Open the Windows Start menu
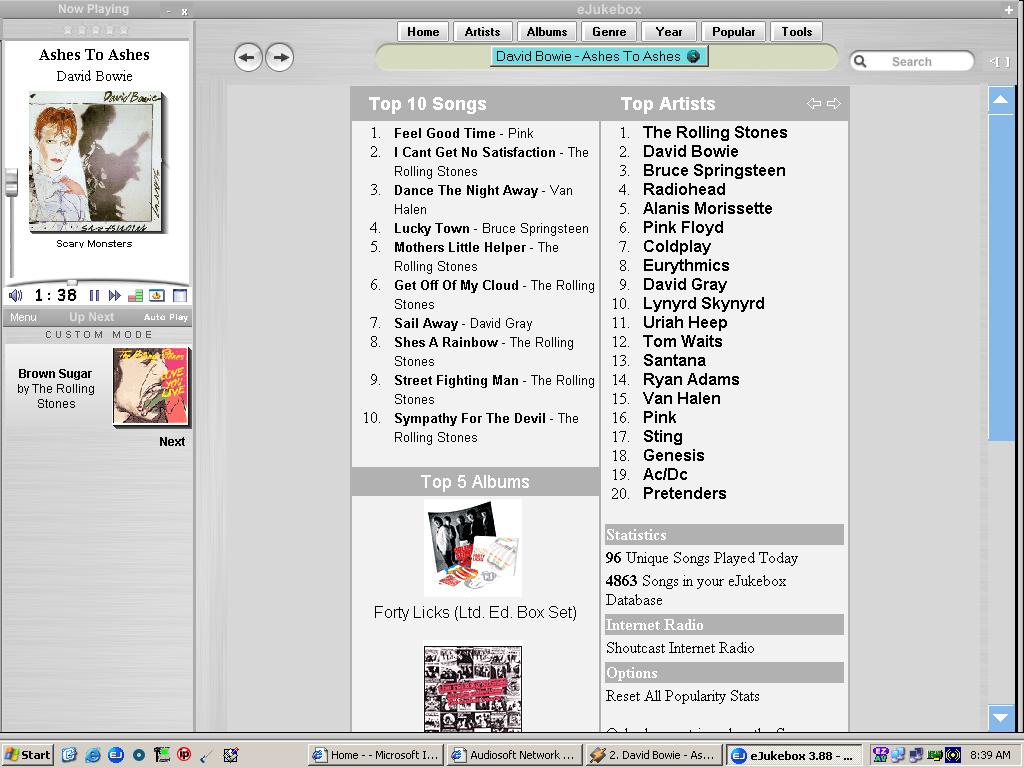1024x768 pixels. tap(27, 755)
